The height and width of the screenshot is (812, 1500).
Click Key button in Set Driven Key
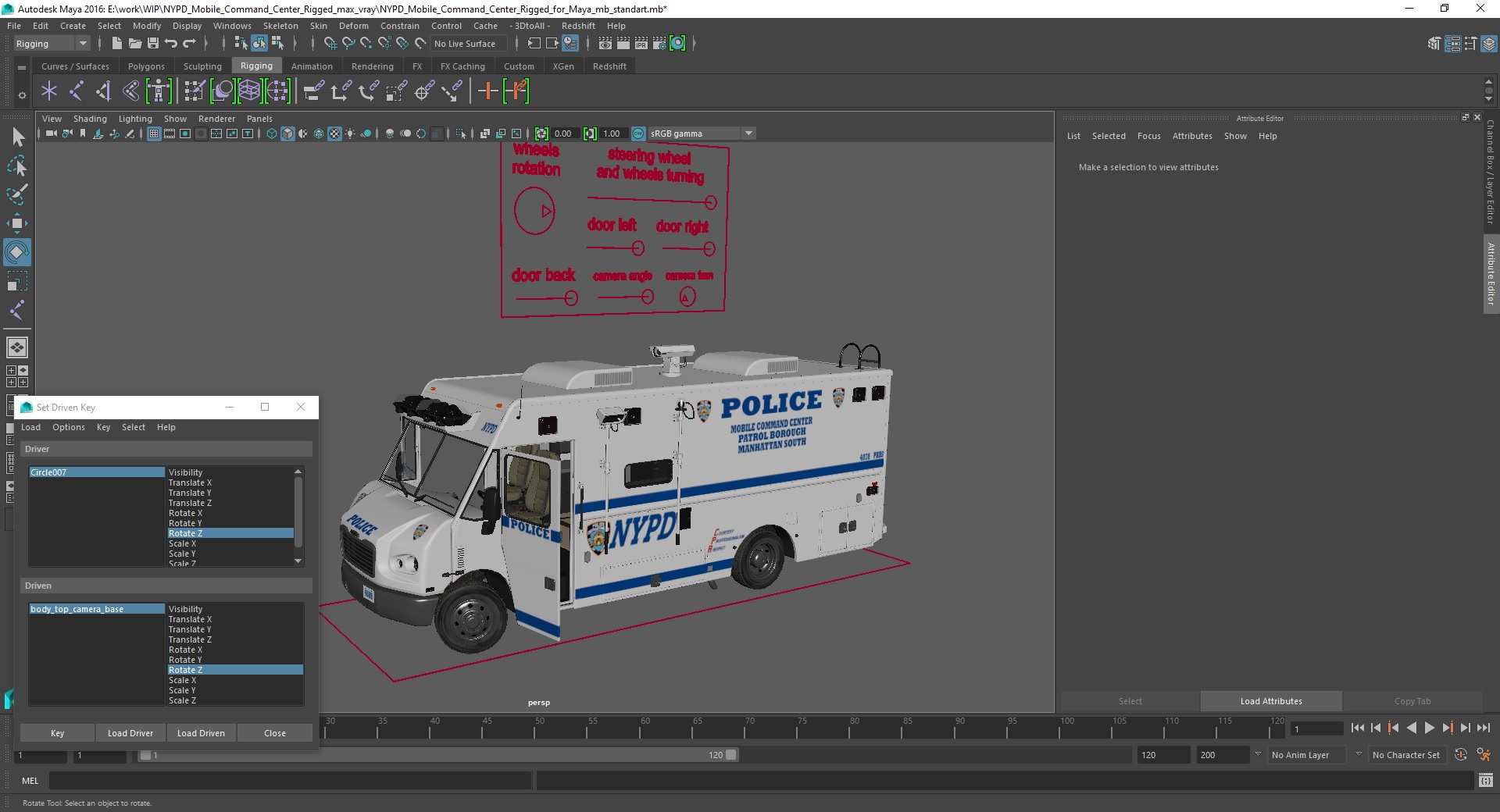coord(58,733)
